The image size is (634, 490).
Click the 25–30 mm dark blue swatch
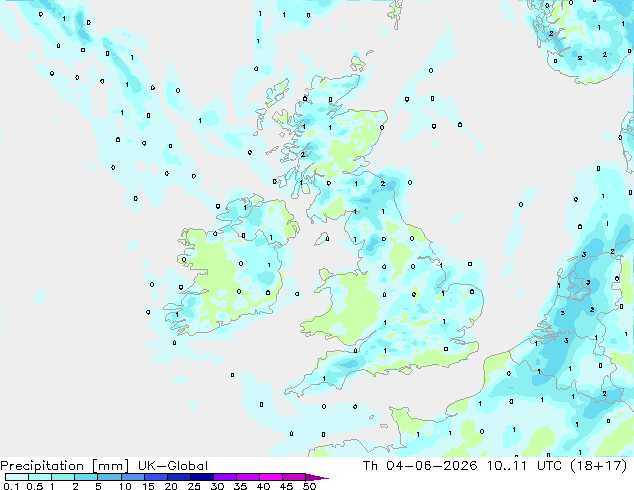pyautogui.click(x=201, y=477)
